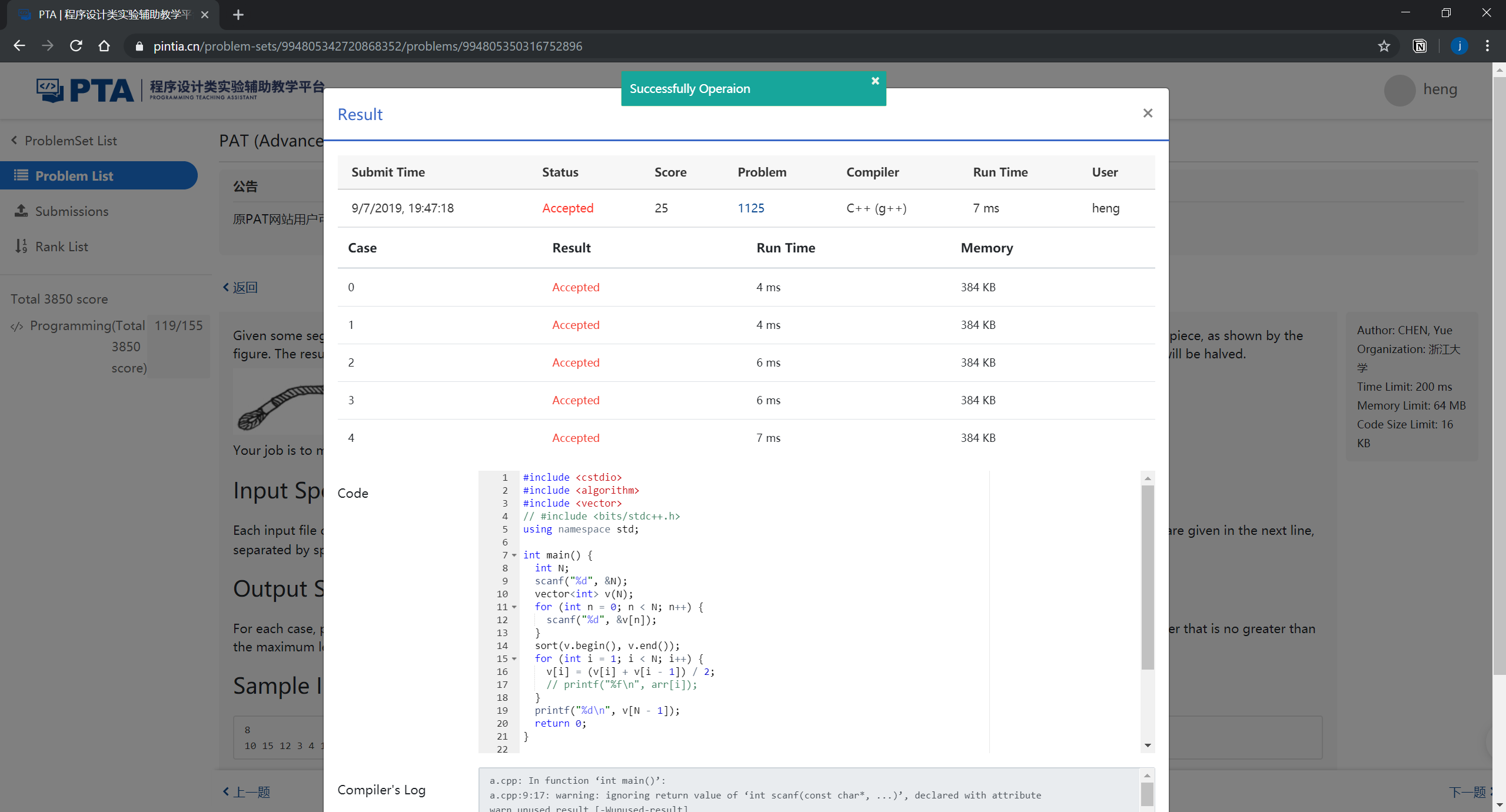Click code scrollbar down arrow
This screenshot has height=812, width=1506.
[x=1147, y=746]
